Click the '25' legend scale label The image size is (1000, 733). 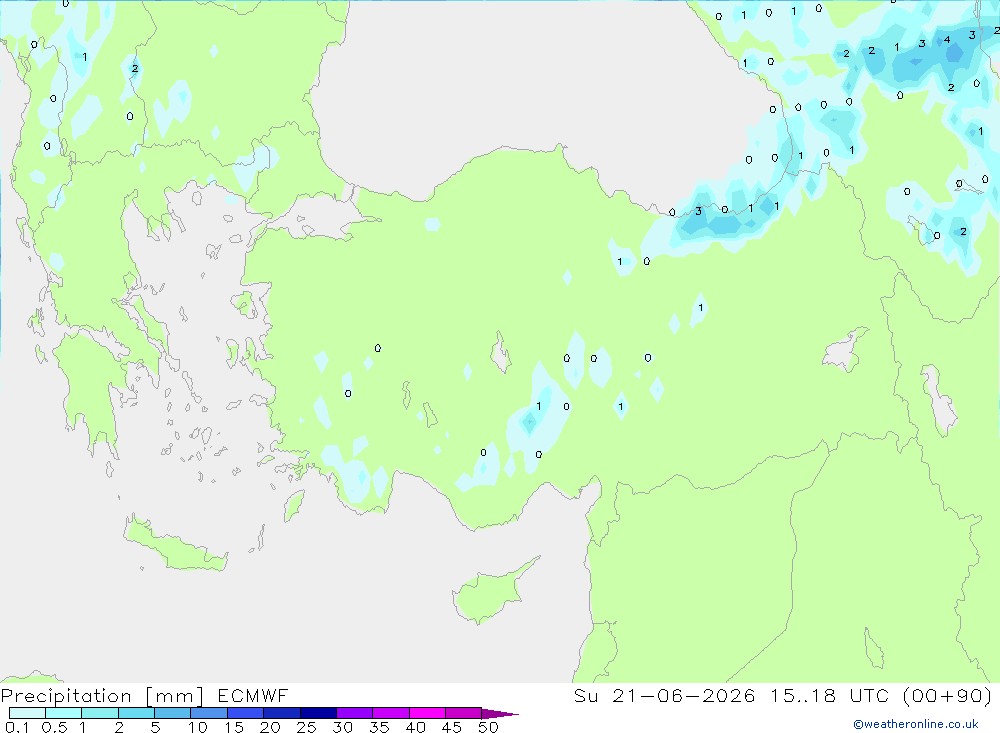[x=306, y=727]
